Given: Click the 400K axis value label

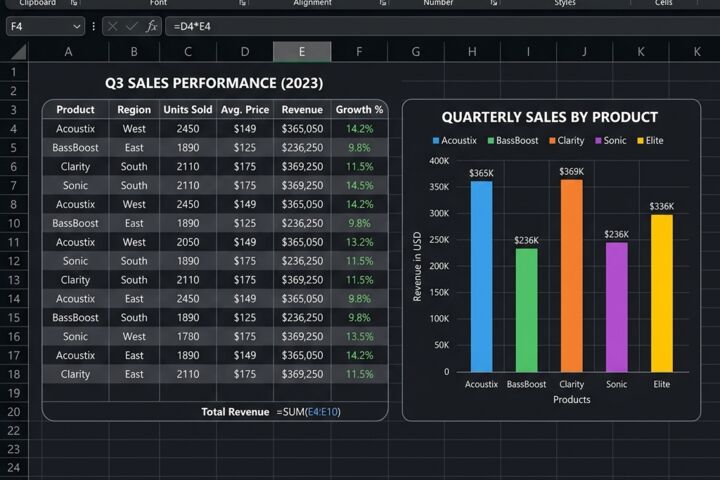Looking at the screenshot, I should click(439, 161).
